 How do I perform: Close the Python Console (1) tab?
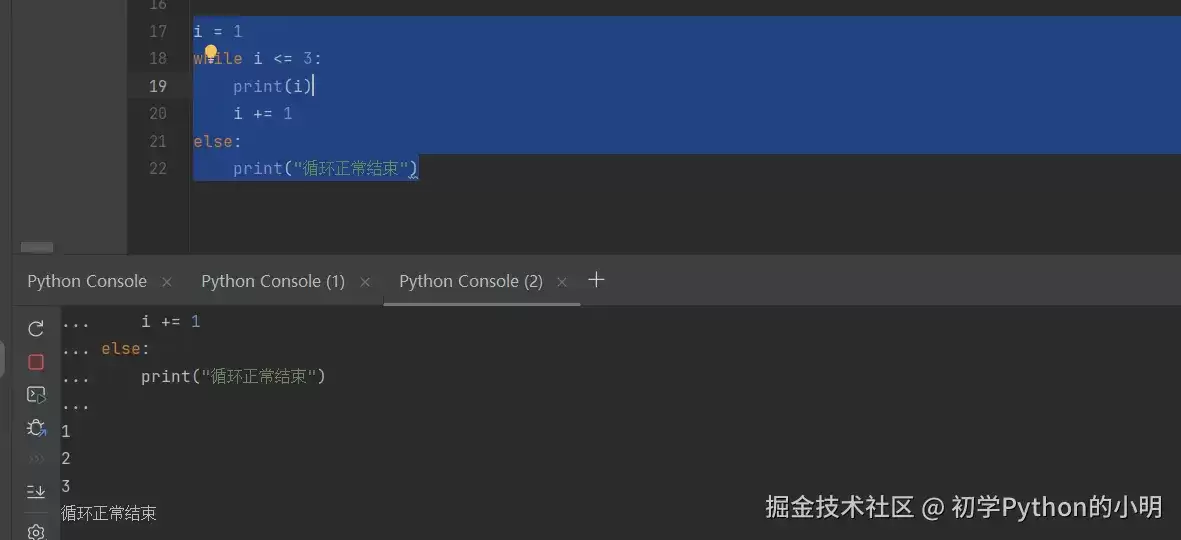365,282
